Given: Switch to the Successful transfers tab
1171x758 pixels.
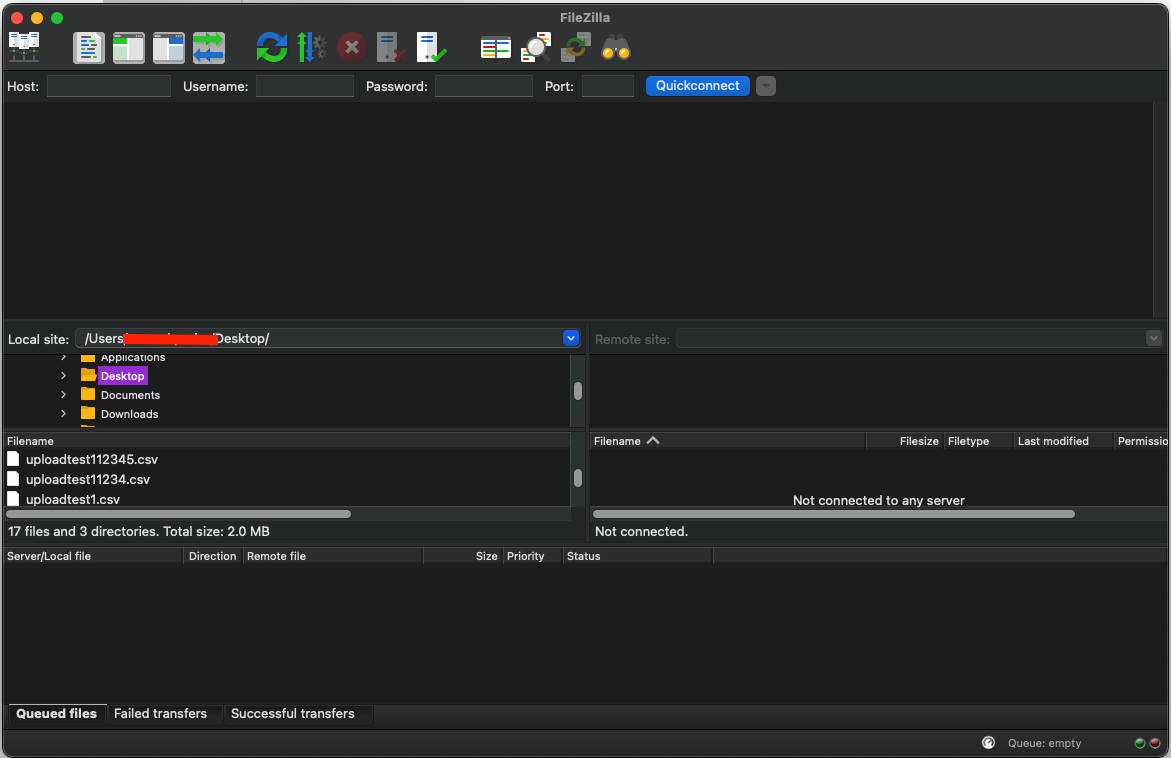Looking at the screenshot, I should [293, 713].
